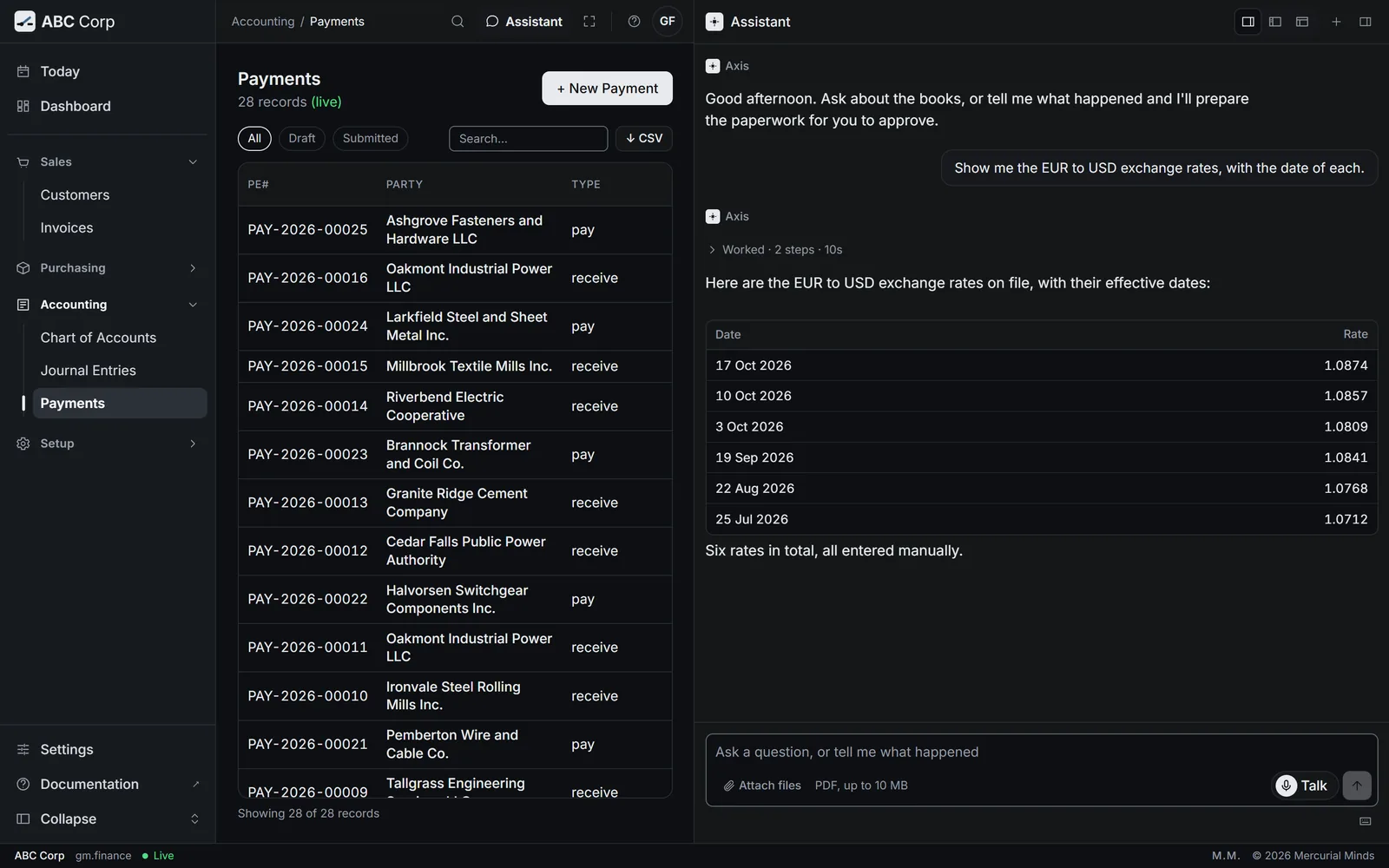Collapse the Accounting section
1389x868 pixels.
(108, 305)
